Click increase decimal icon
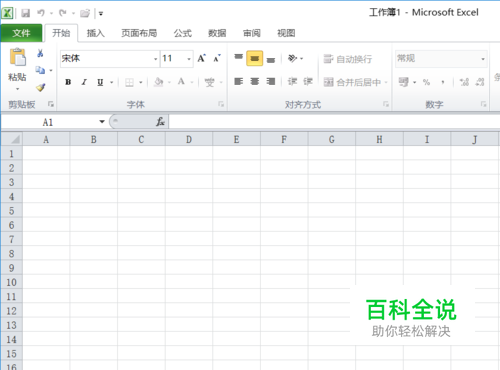The width and height of the screenshot is (500, 370). [x=464, y=82]
